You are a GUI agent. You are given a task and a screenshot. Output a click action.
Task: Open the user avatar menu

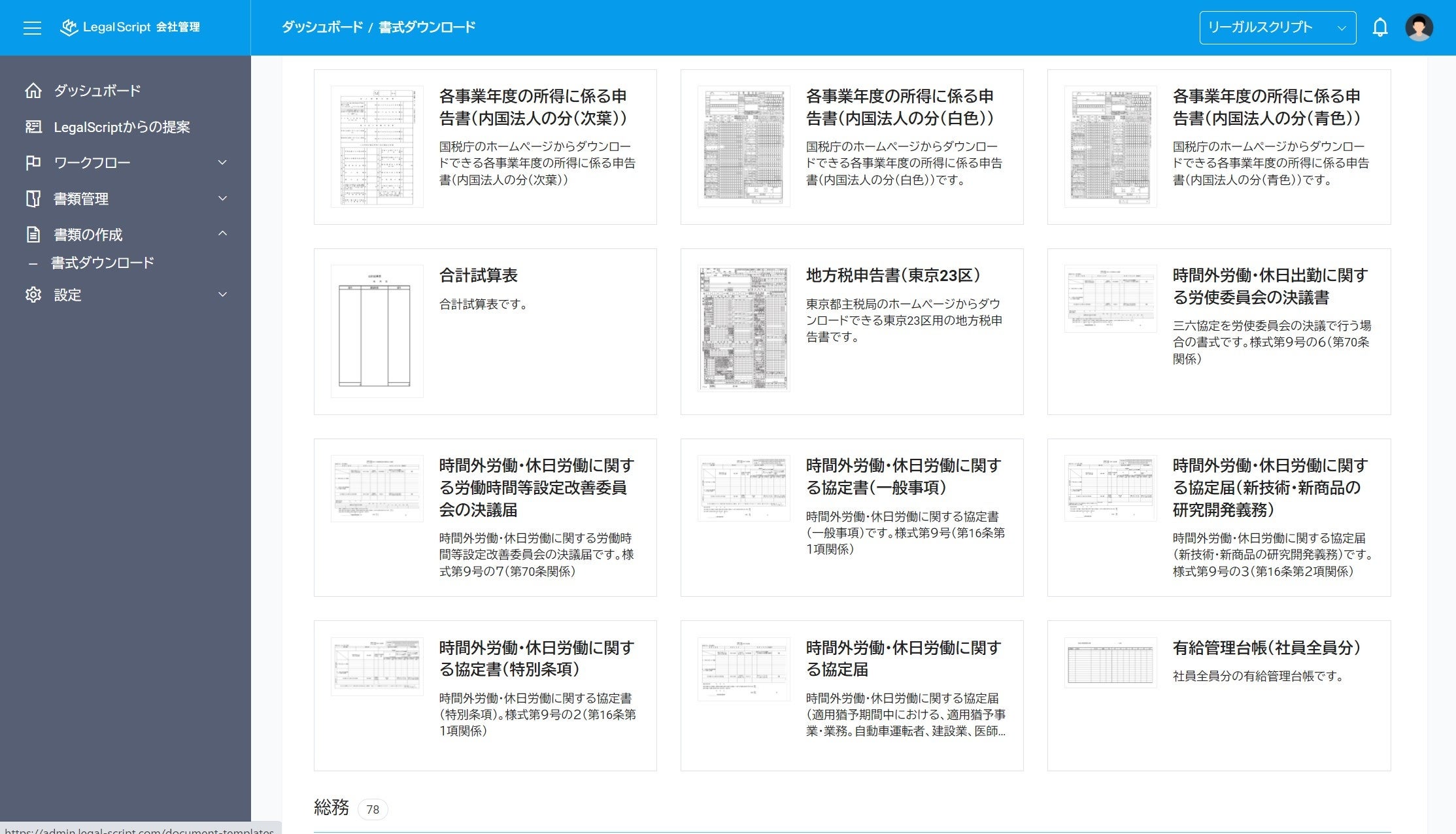1419,27
